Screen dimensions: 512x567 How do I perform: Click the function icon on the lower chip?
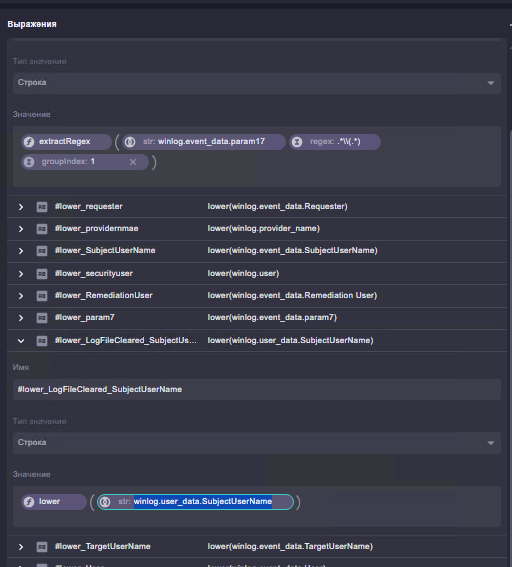click(29, 502)
